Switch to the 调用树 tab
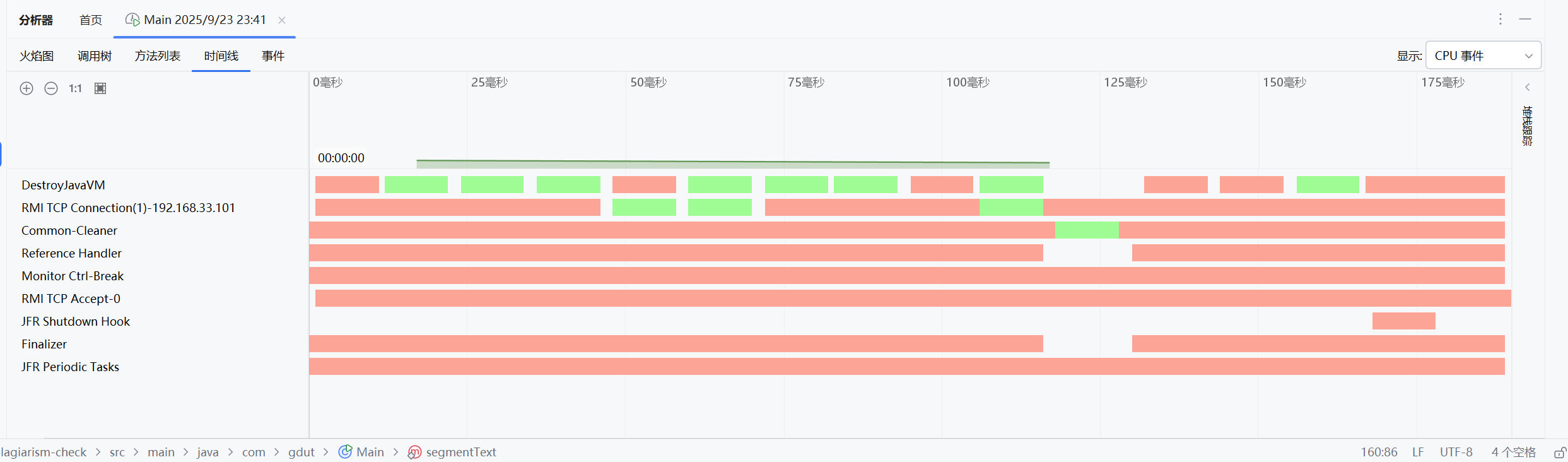Viewport: 1568px width, 462px height. click(x=95, y=56)
